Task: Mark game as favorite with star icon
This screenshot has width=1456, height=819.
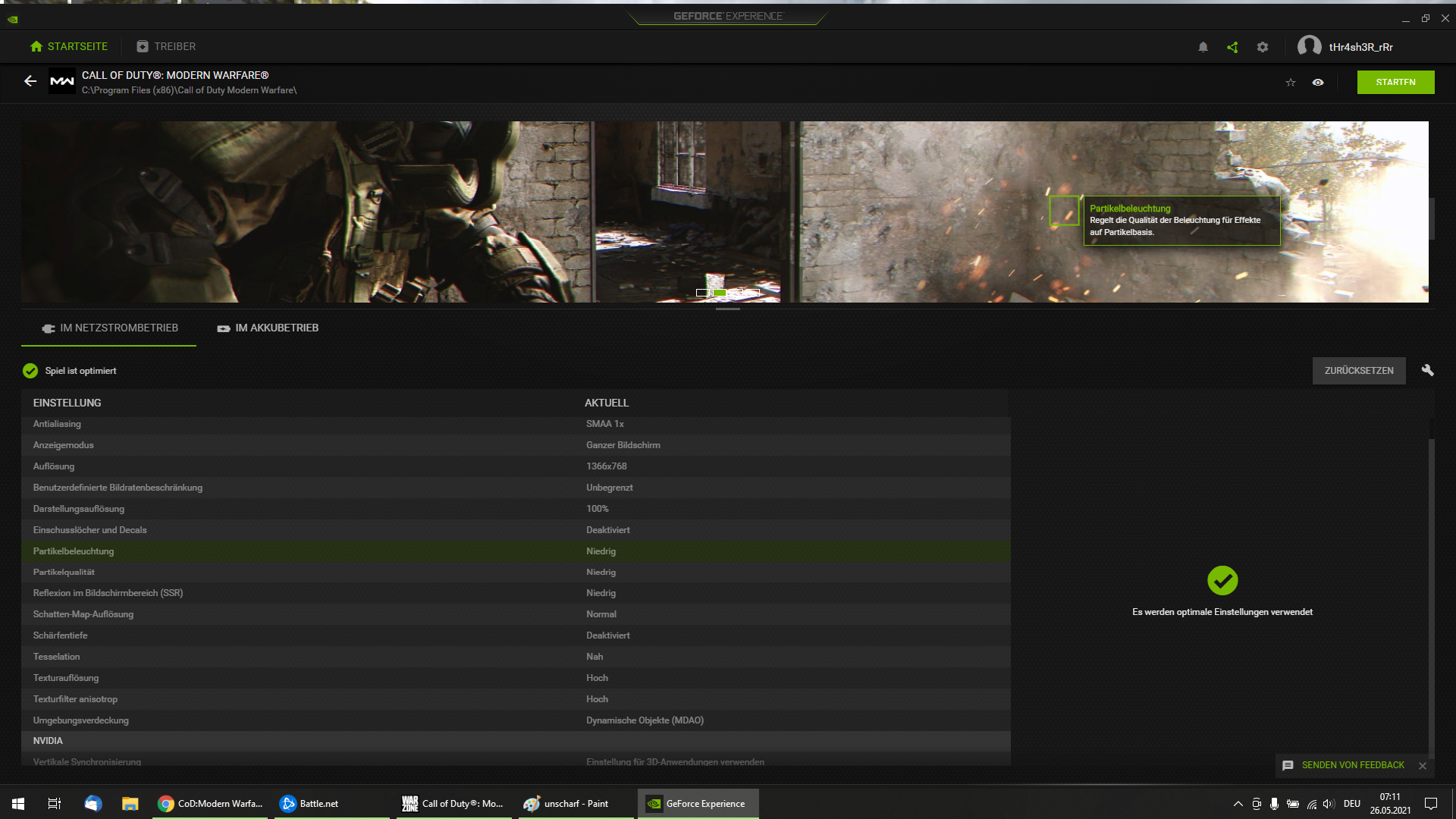Action: (x=1291, y=82)
